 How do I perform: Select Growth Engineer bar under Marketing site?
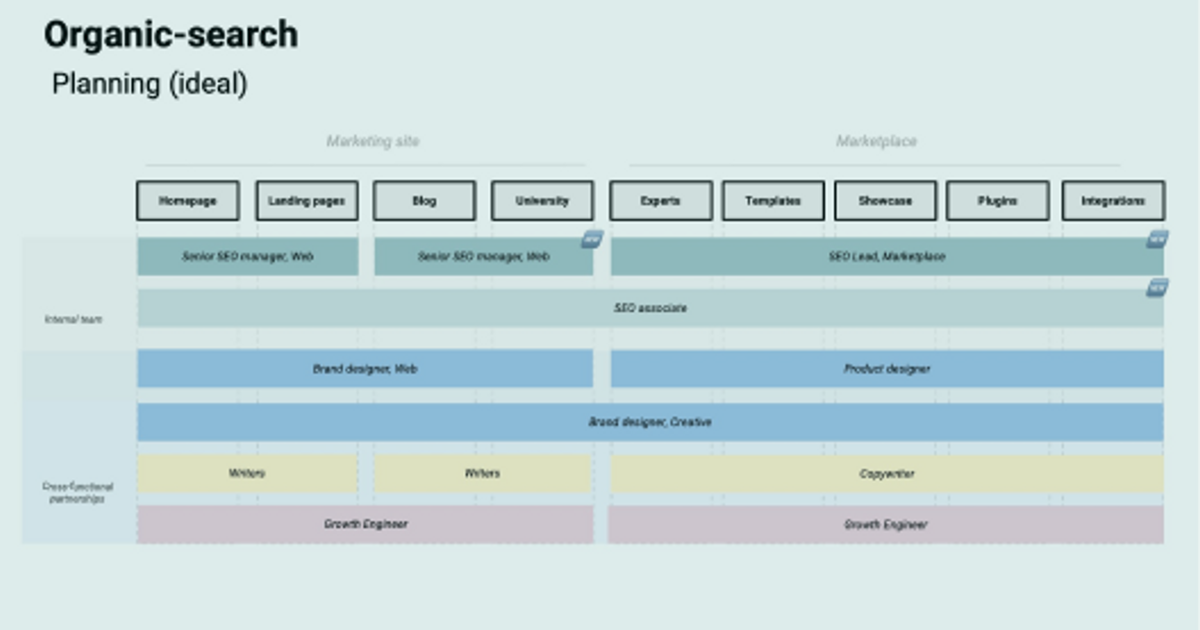click(365, 524)
